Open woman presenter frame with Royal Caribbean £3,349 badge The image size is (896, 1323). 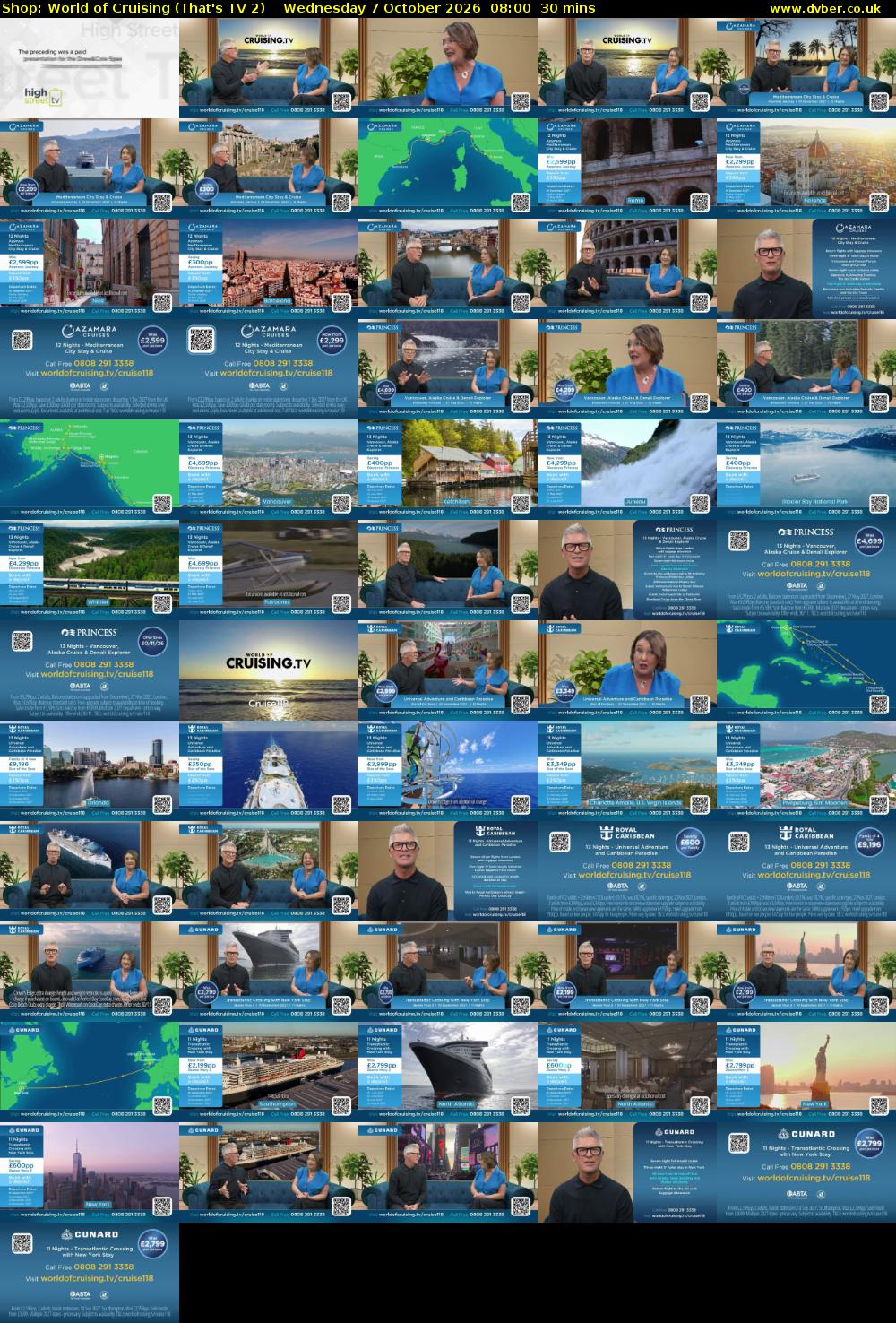point(627,670)
